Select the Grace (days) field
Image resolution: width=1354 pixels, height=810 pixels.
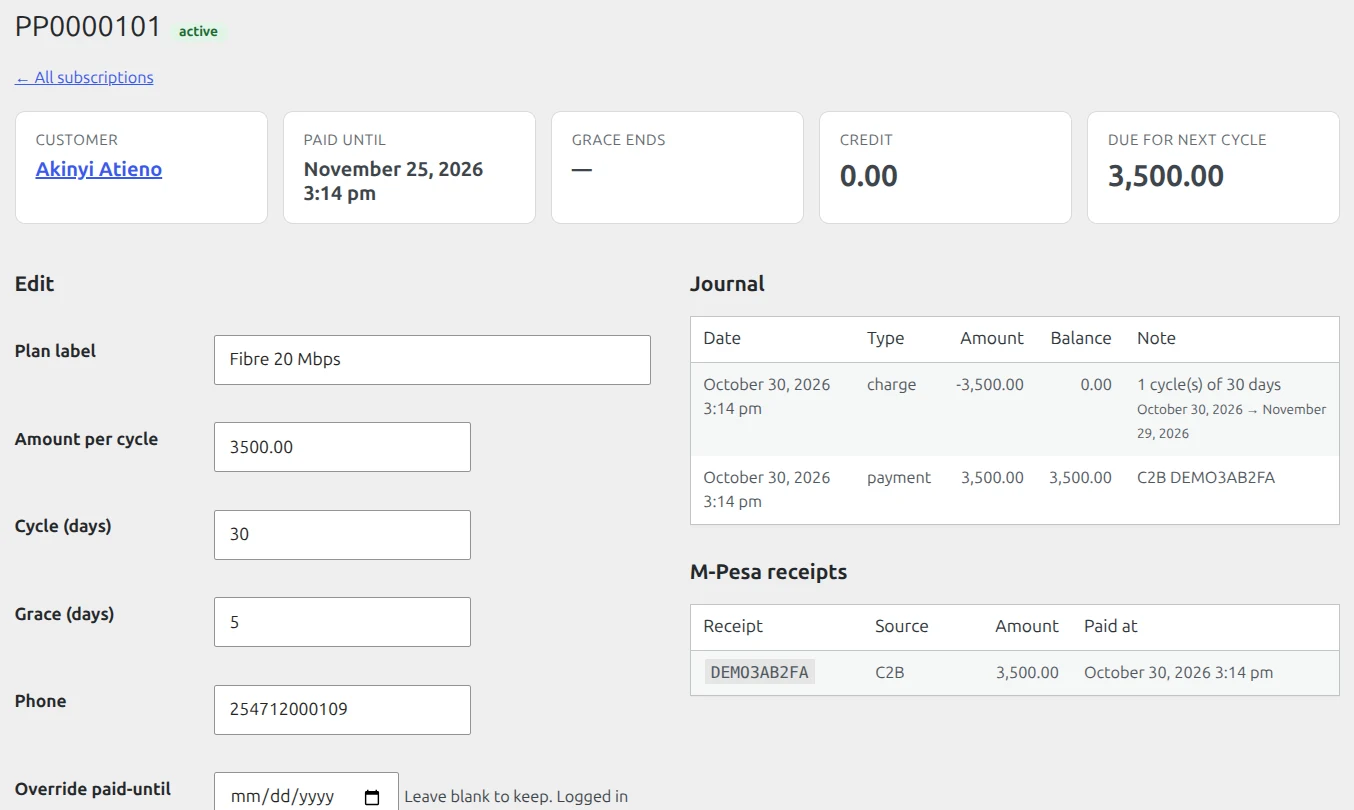point(342,622)
